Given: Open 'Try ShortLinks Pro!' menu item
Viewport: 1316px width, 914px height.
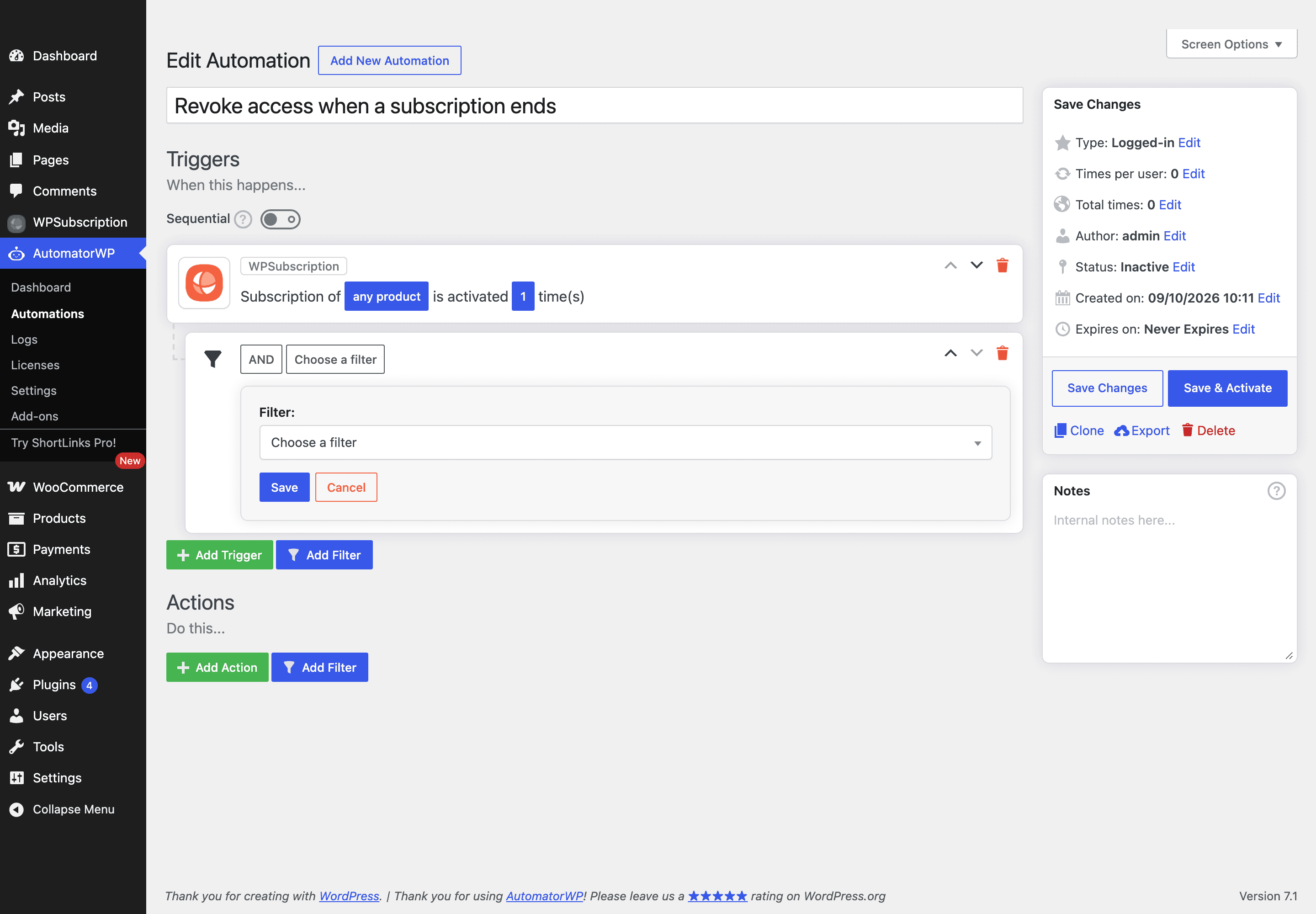Looking at the screenshot, I should (64, 443).
